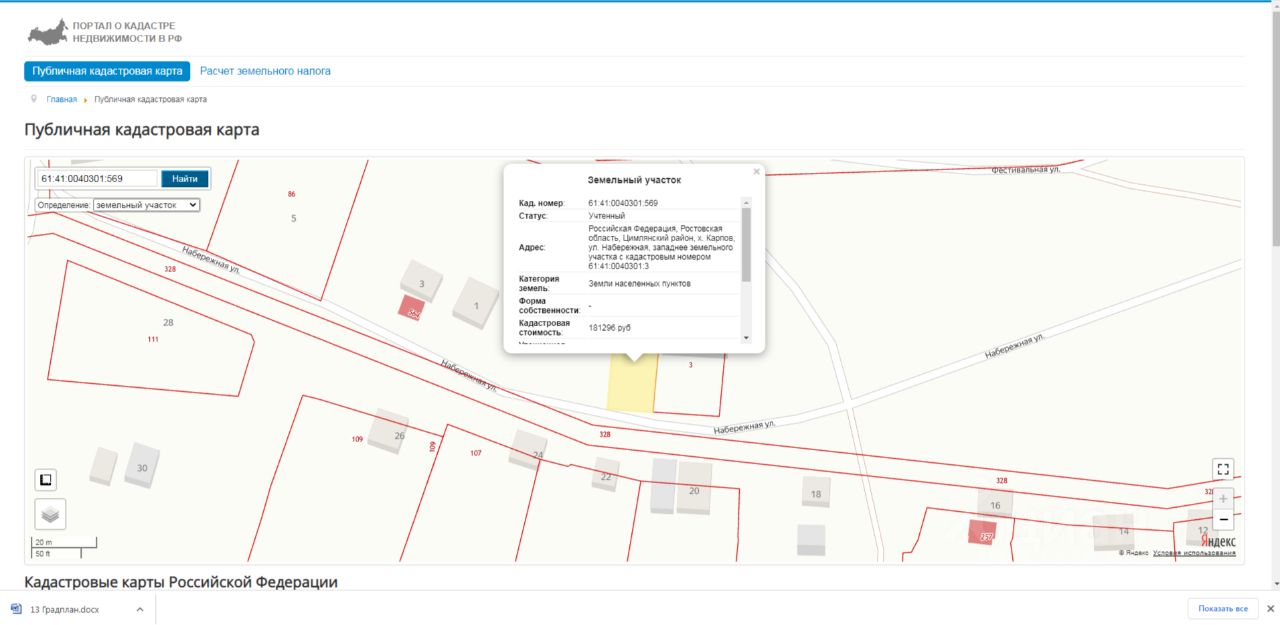Click the Учтенный status value
1280x625 pixels.
tap(607, 216)
